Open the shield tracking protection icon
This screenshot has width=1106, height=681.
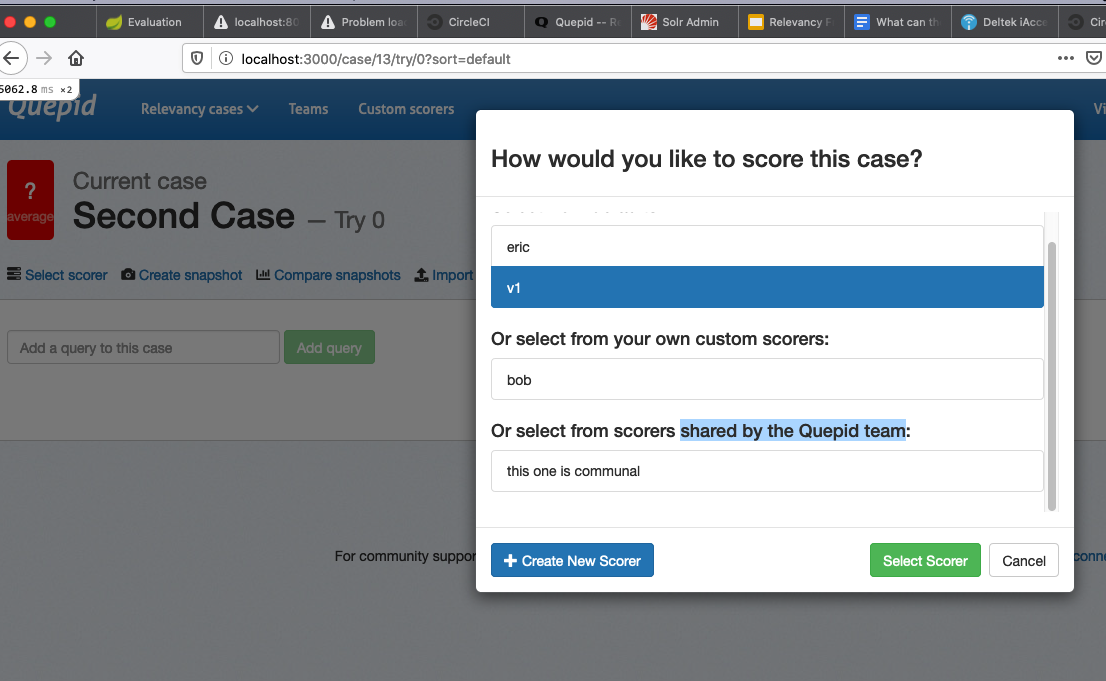198,59
